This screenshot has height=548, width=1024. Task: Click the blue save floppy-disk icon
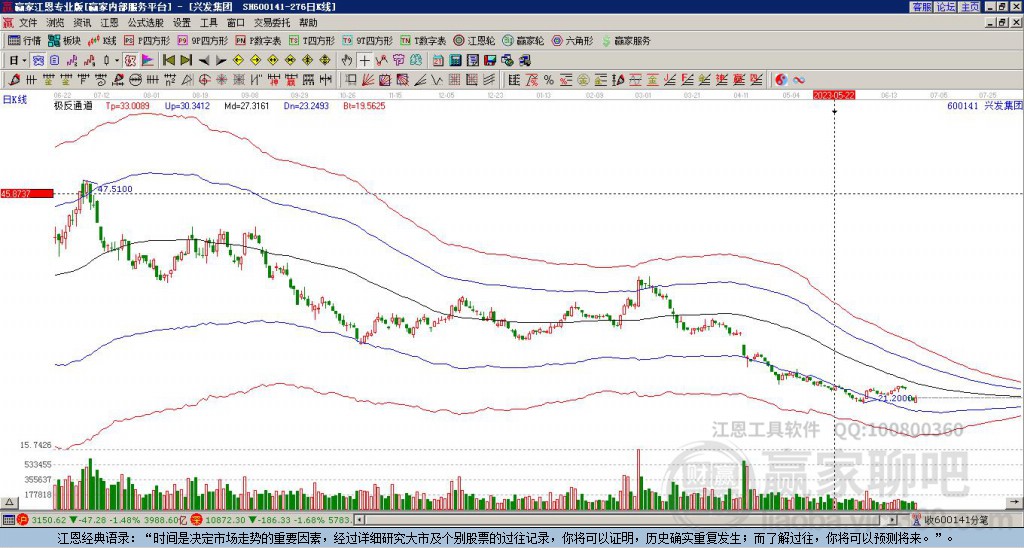490,61
